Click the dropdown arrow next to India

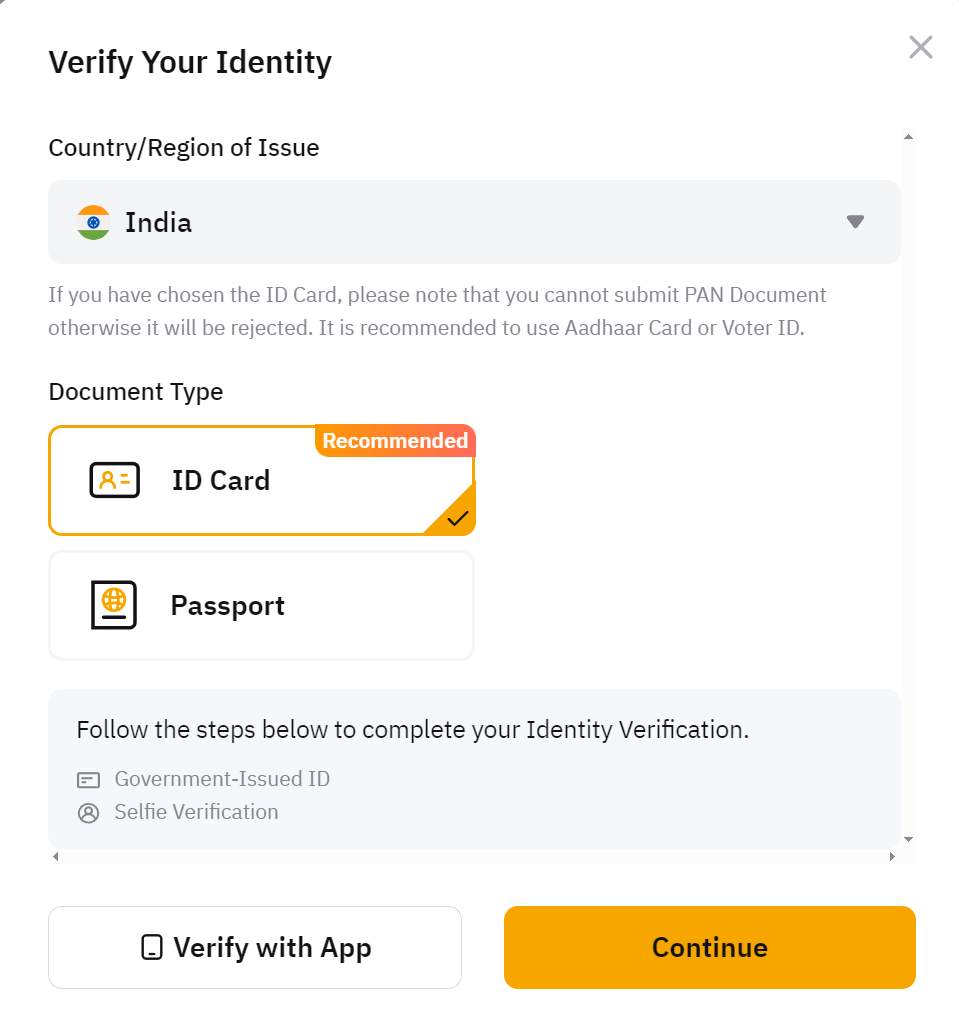[855, 222]
